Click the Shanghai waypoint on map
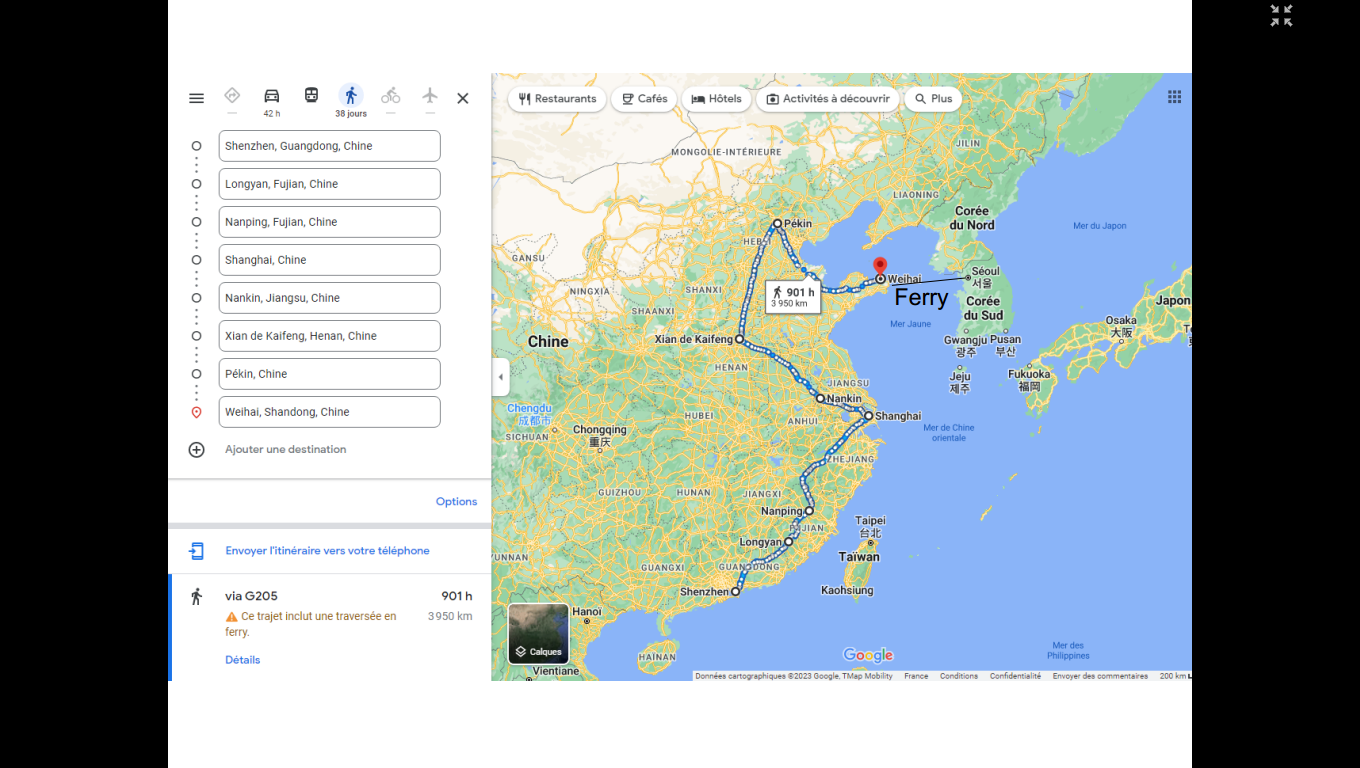This screenshot has width=1360, height=768. coord(868,416)
